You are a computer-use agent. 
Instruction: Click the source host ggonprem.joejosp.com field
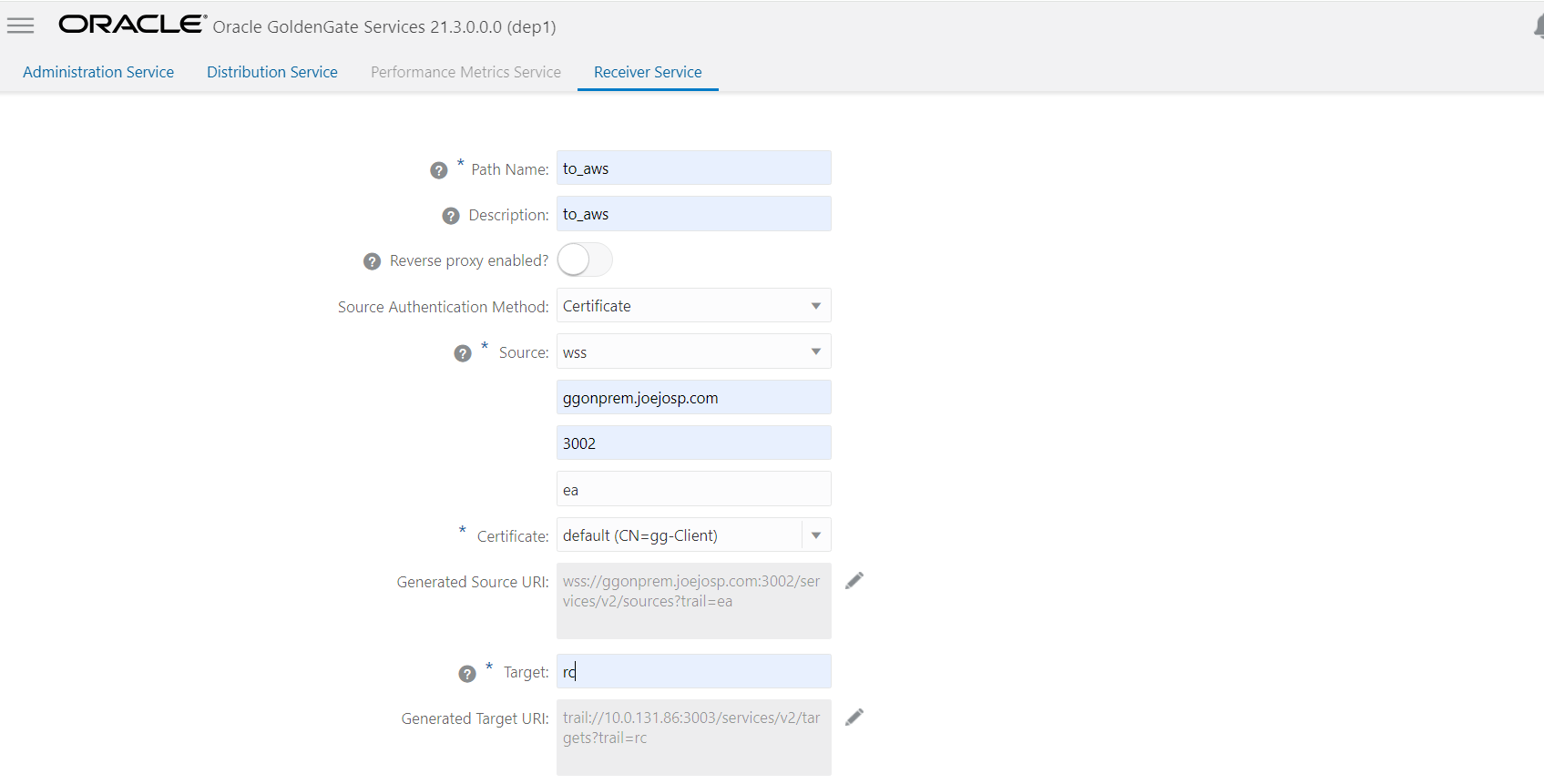[694, 398]
